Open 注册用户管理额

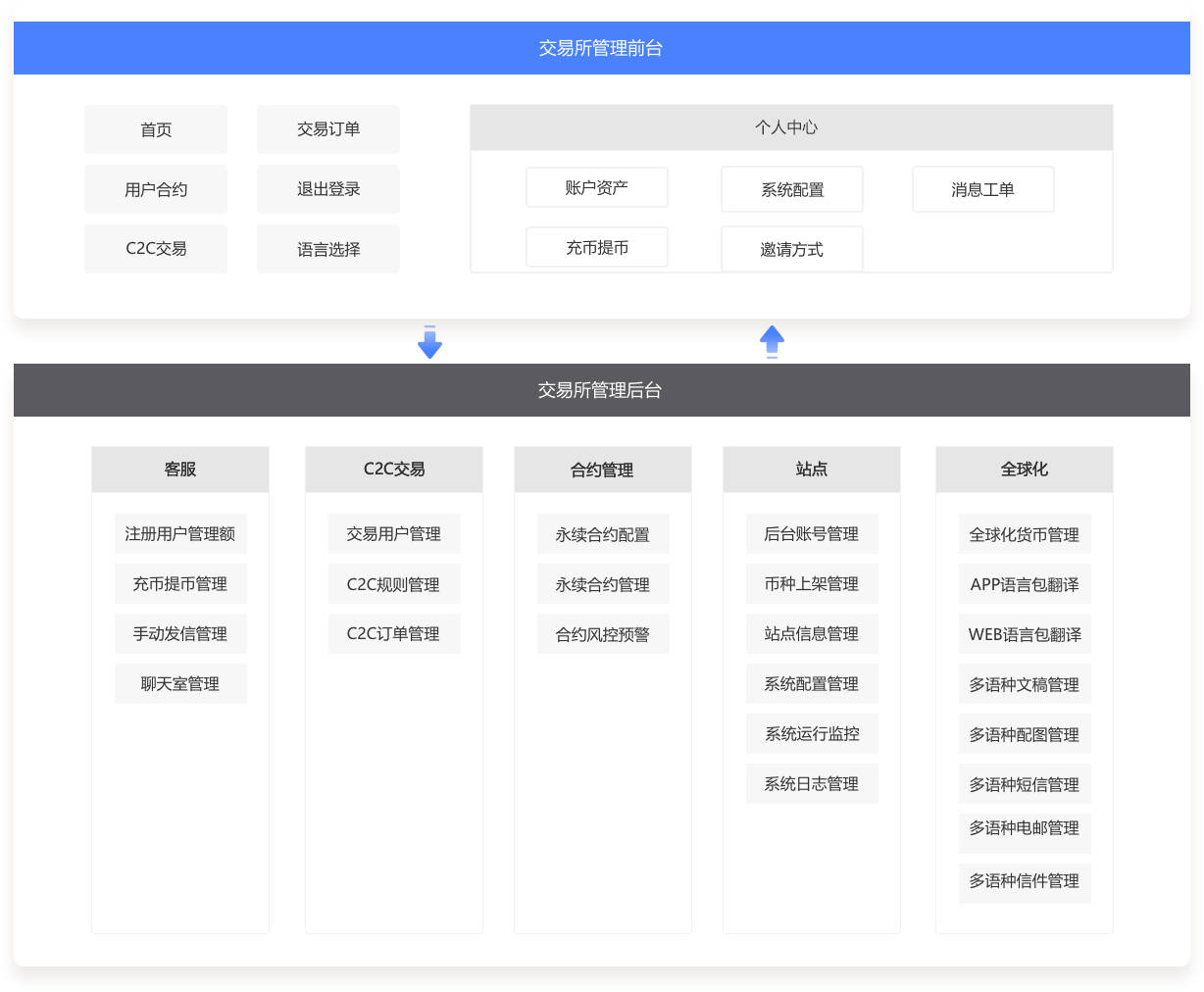[179, 533]
